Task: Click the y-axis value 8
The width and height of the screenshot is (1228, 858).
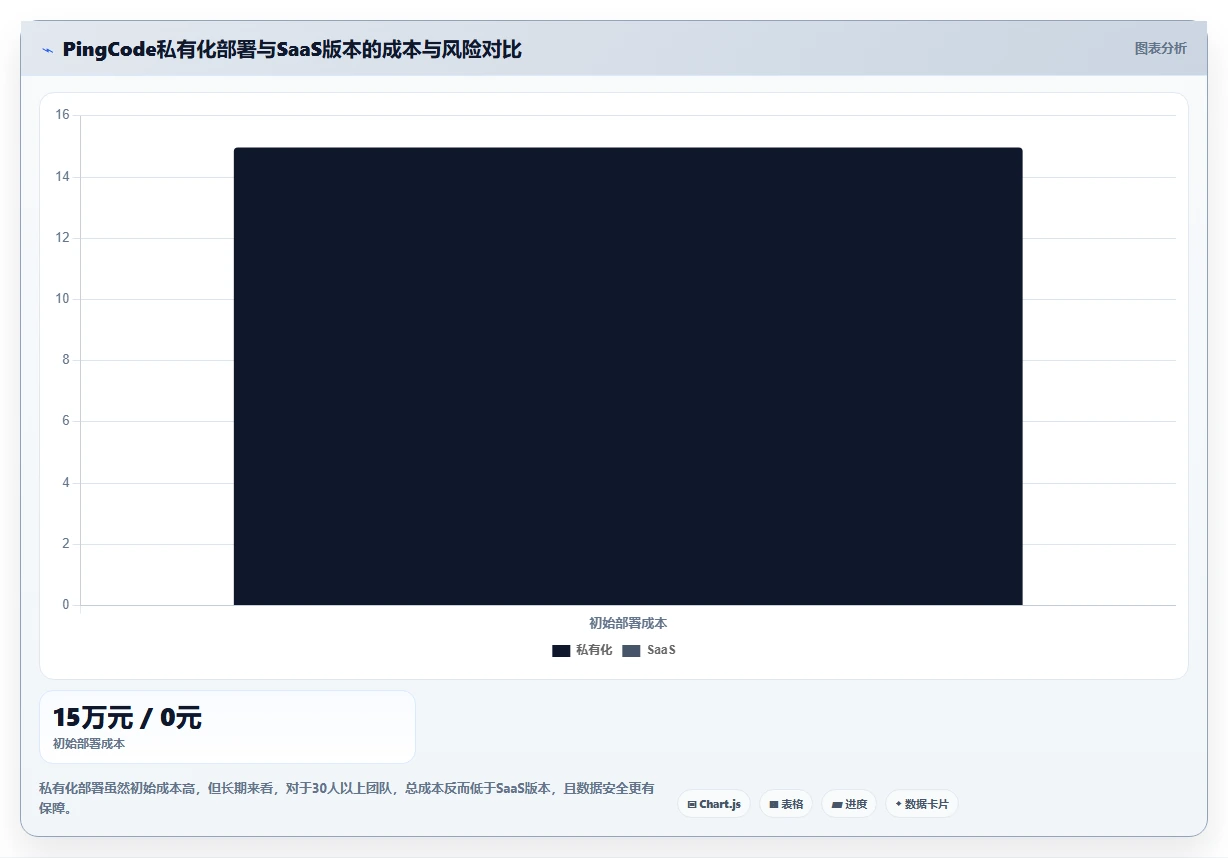Action: pos(66,360)
